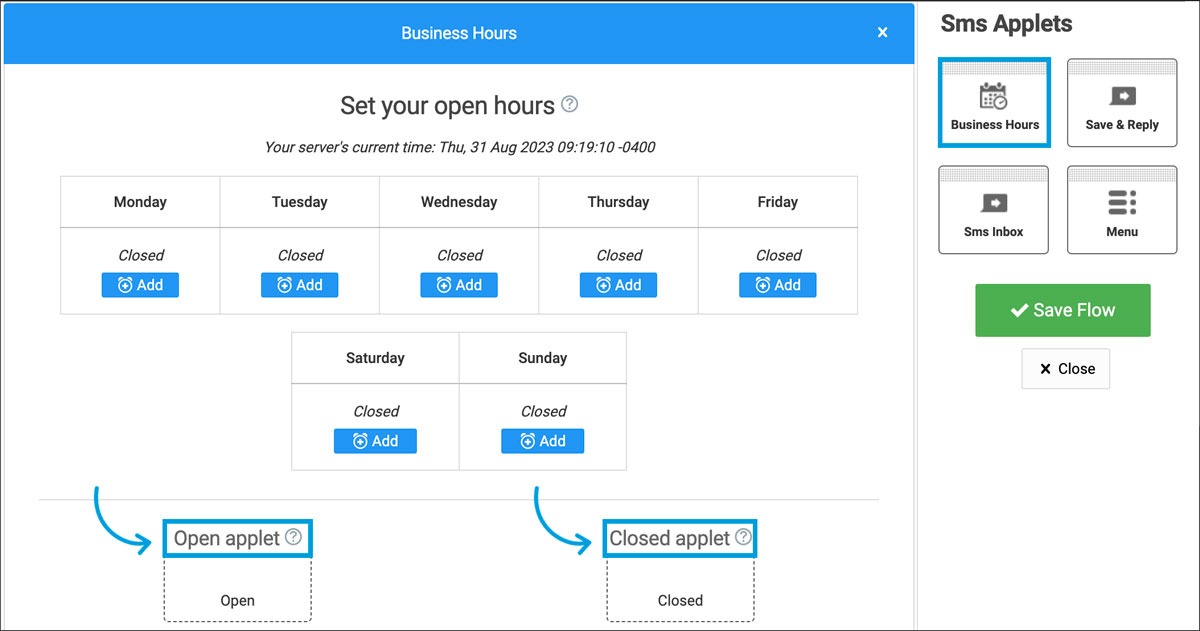Viewport: 1200px width, 631px height.
Task: Add open hours for Sunday
Action: click(543, 441)
